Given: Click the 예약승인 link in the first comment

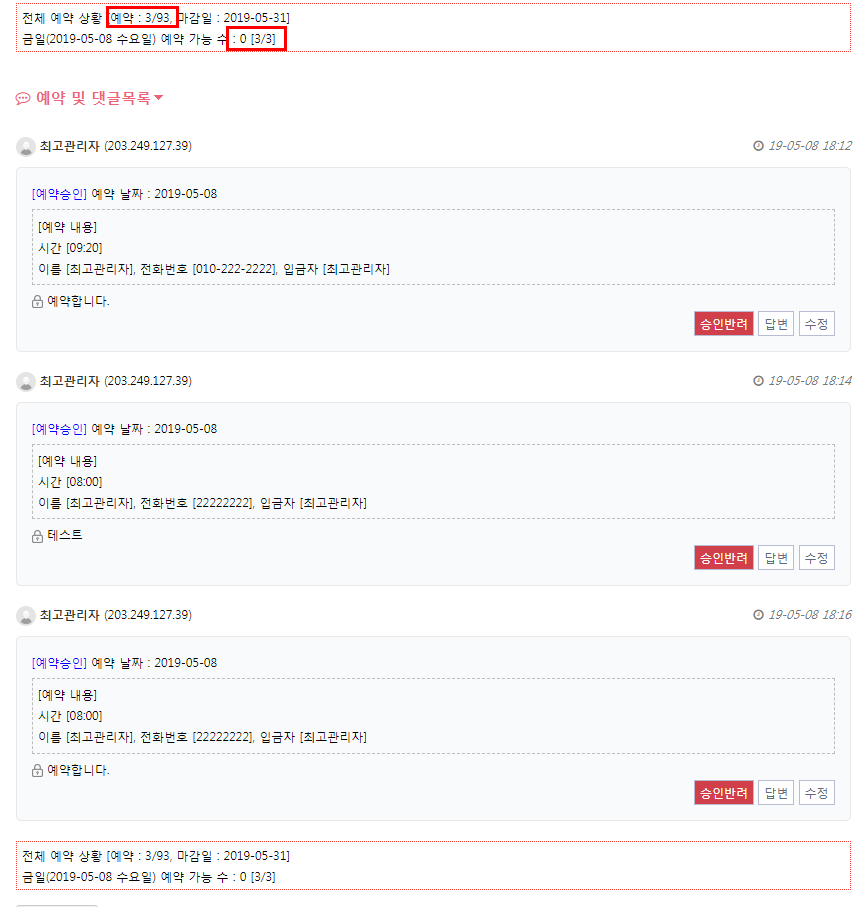Looking at the screenshot, I should pyautogui.click(x=59, y=194).
